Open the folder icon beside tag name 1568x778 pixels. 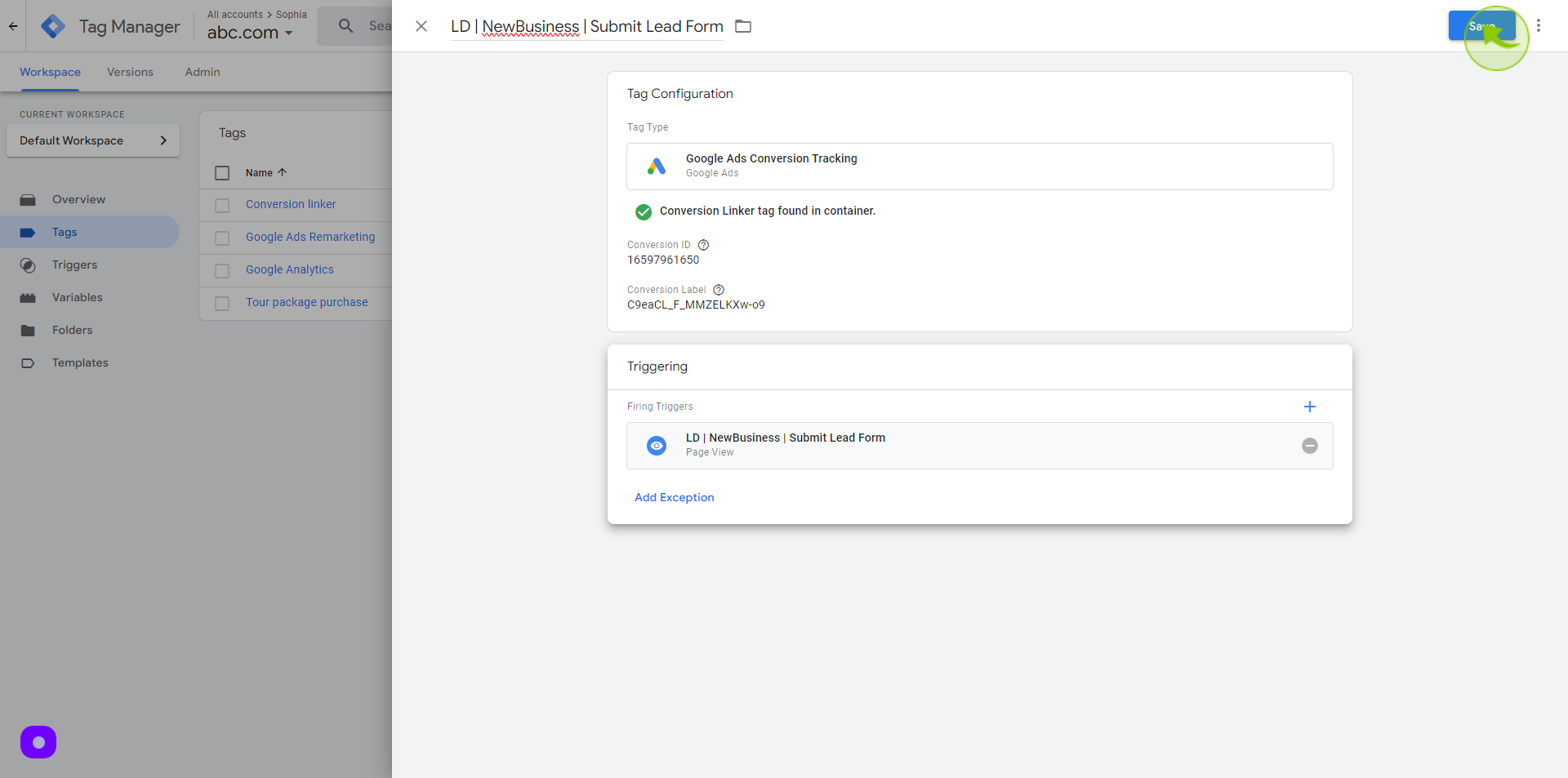(x=743, y=26)
